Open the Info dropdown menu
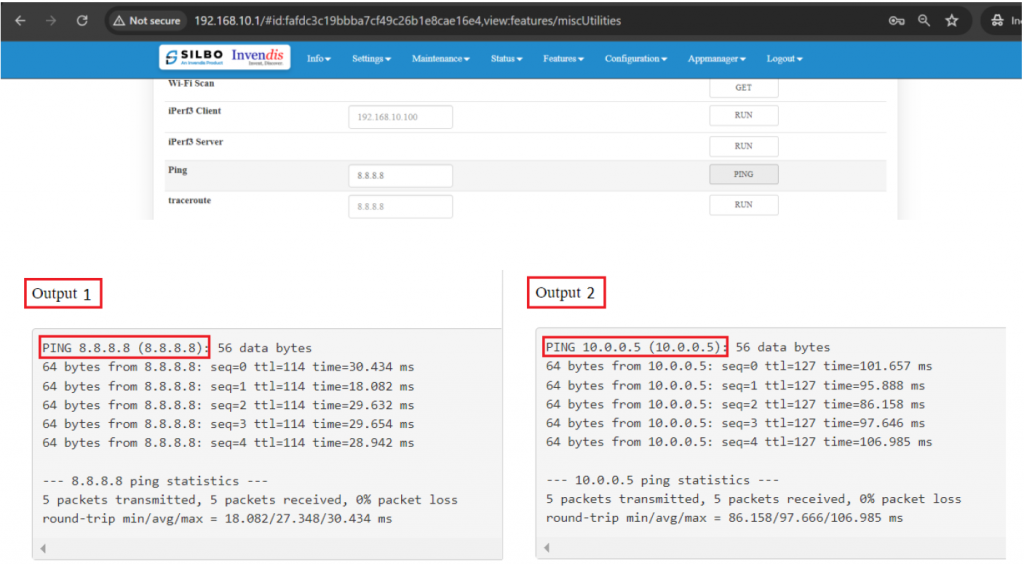This screenshot has height=564, width=1024. pyautogui.click(x=318, y=59)
